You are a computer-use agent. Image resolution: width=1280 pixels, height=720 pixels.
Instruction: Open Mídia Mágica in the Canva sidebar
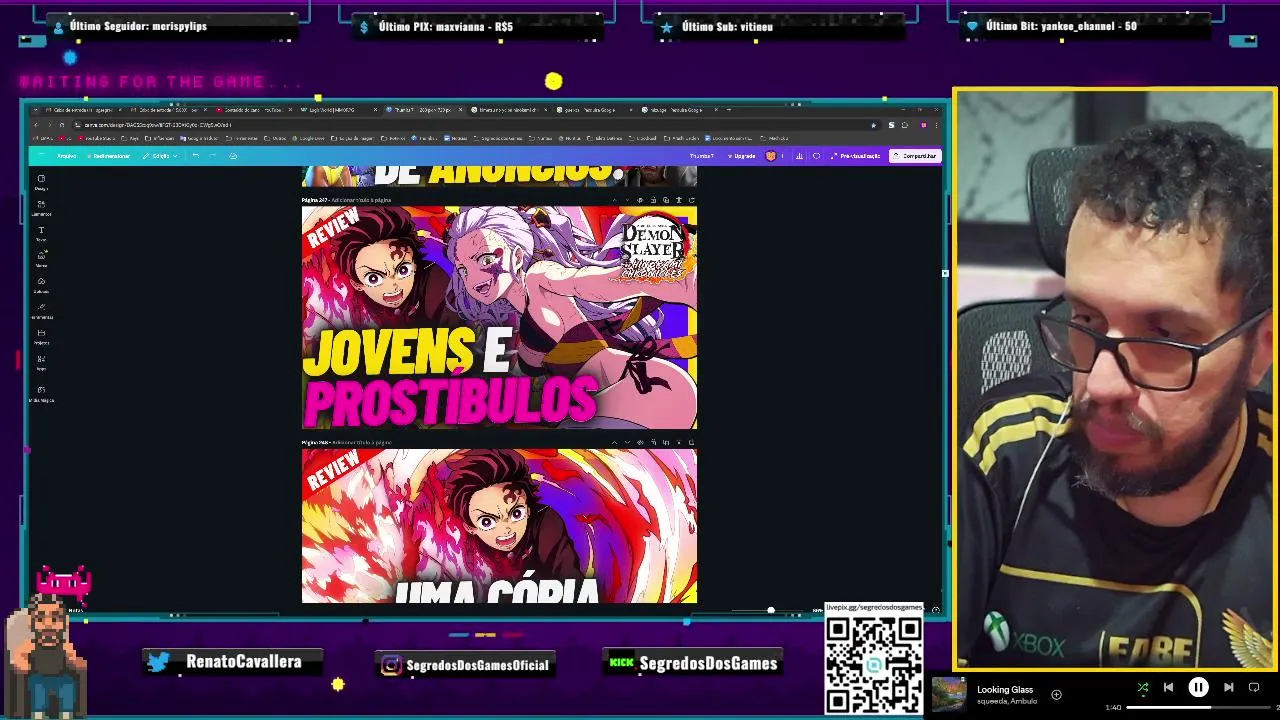coord(41,393)
